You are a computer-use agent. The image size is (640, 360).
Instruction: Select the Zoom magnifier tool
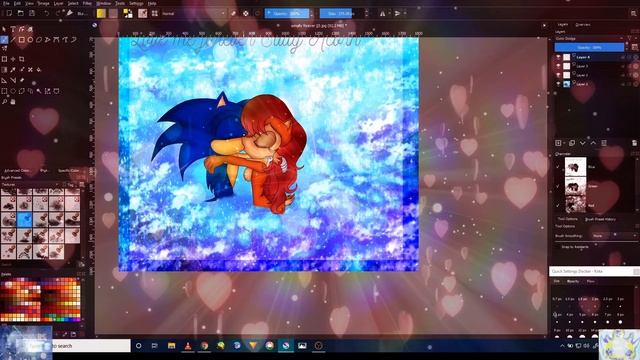point(4,101)
